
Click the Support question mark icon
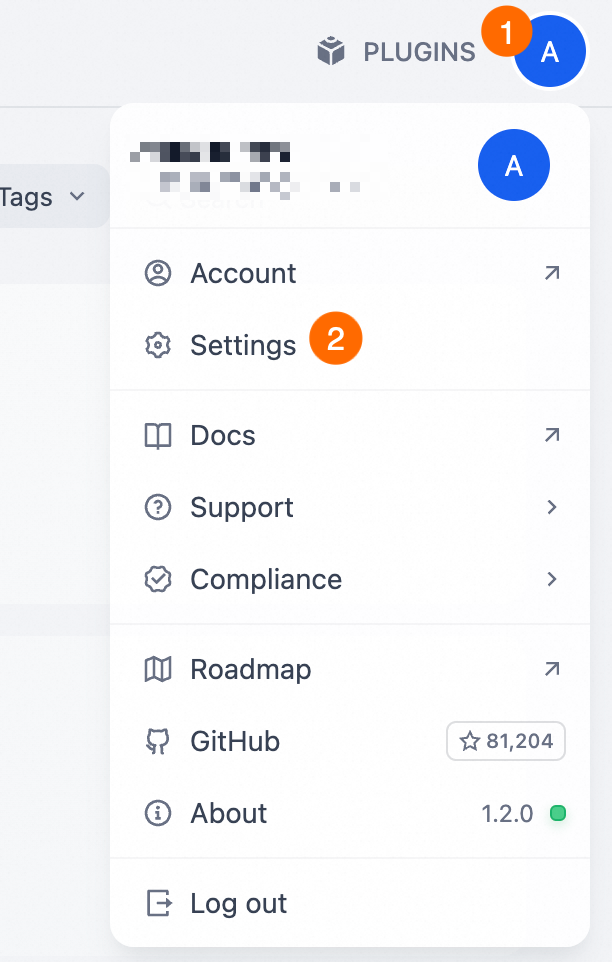(158, 507)
